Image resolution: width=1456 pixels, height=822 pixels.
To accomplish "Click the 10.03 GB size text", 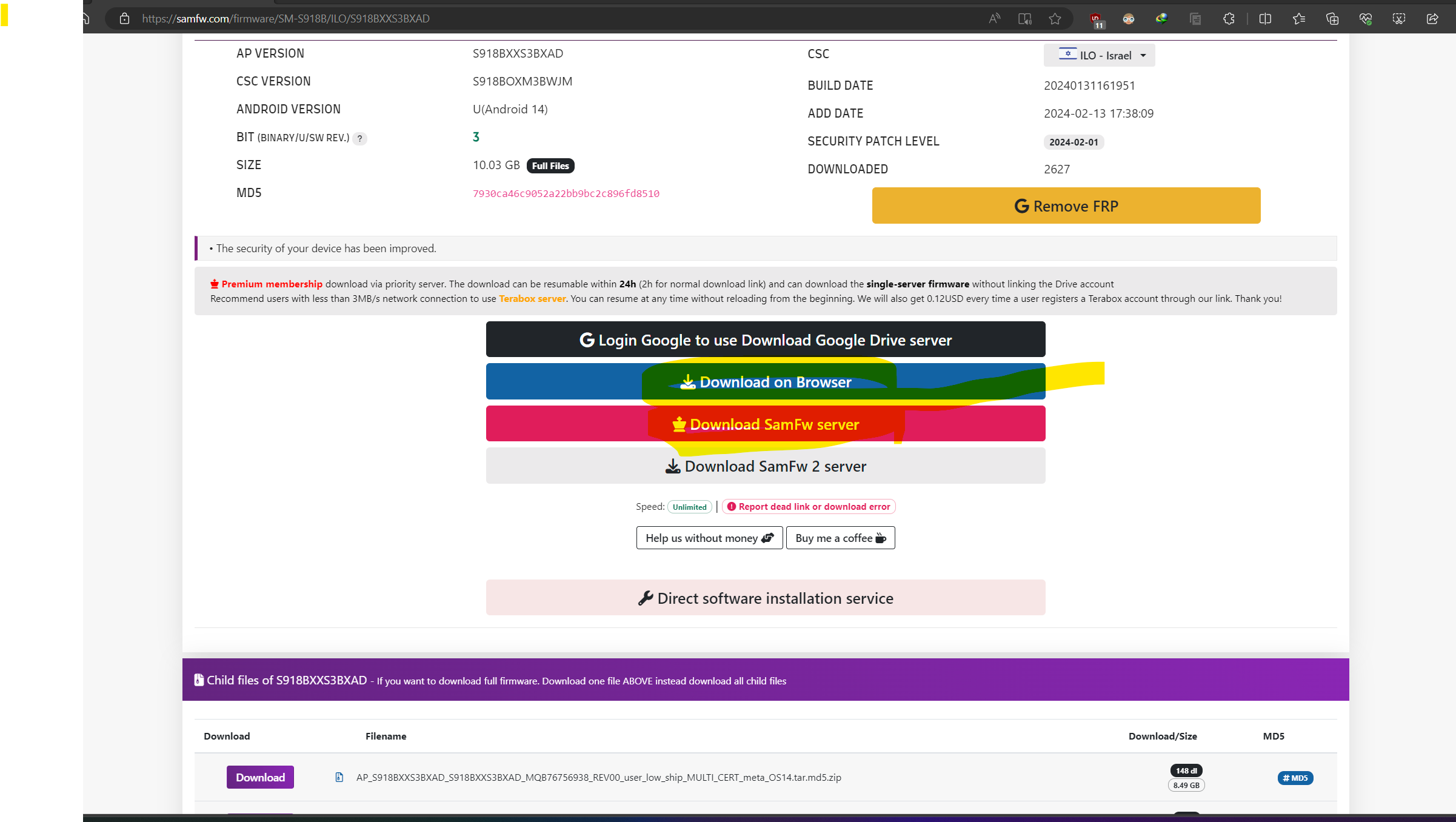I will [x=496, y=165].
